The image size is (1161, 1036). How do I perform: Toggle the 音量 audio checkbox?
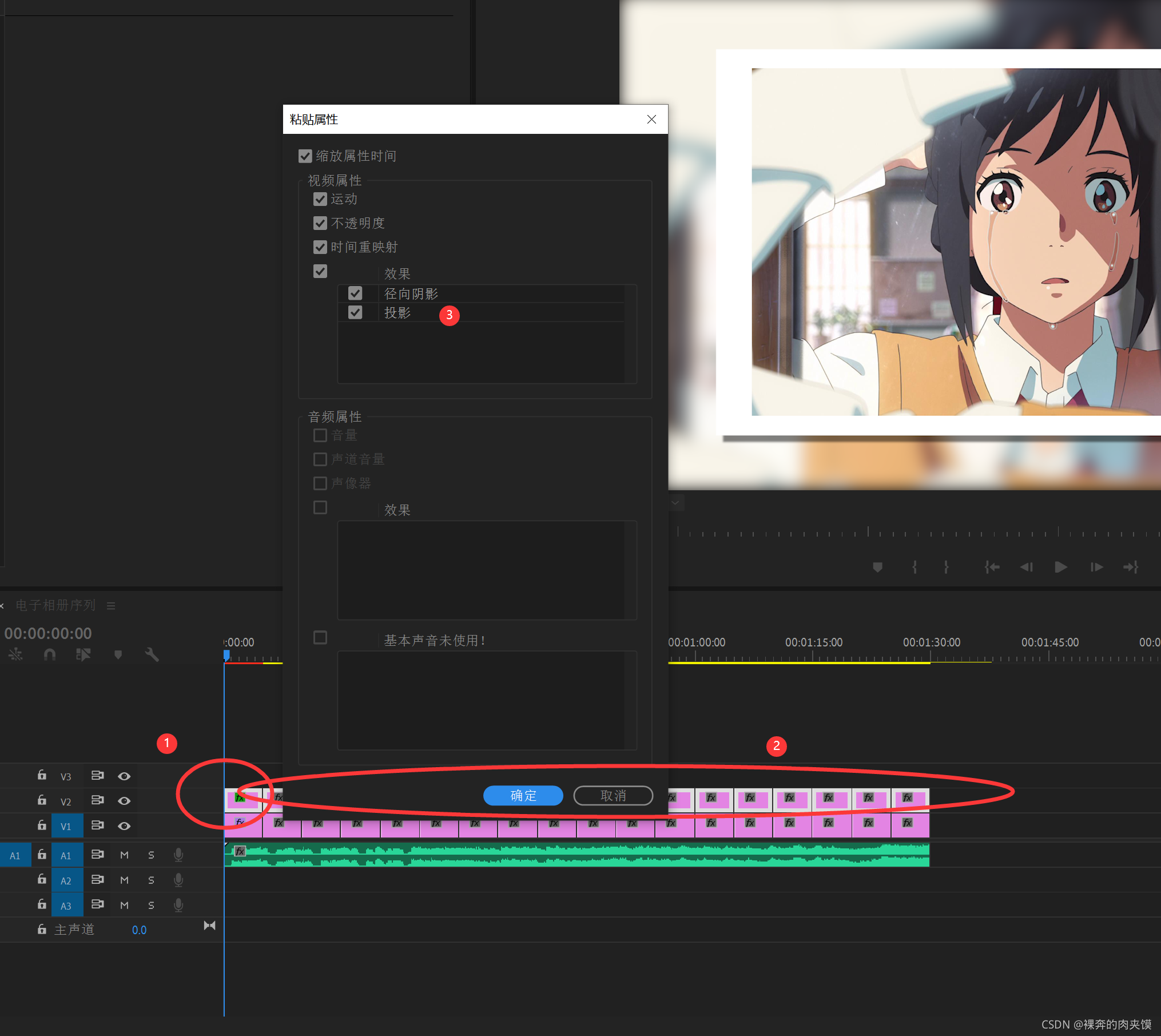pyautogui.click(x=320, y=435)
